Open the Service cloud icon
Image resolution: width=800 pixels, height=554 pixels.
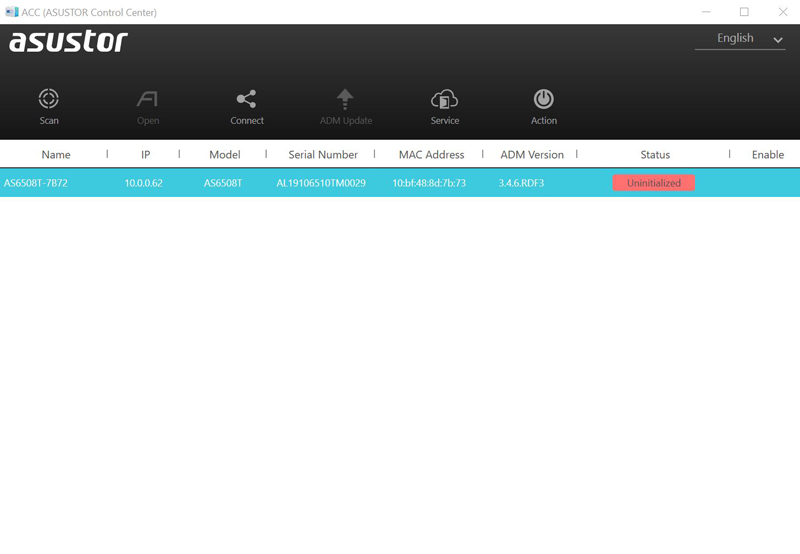click(444, 99)
